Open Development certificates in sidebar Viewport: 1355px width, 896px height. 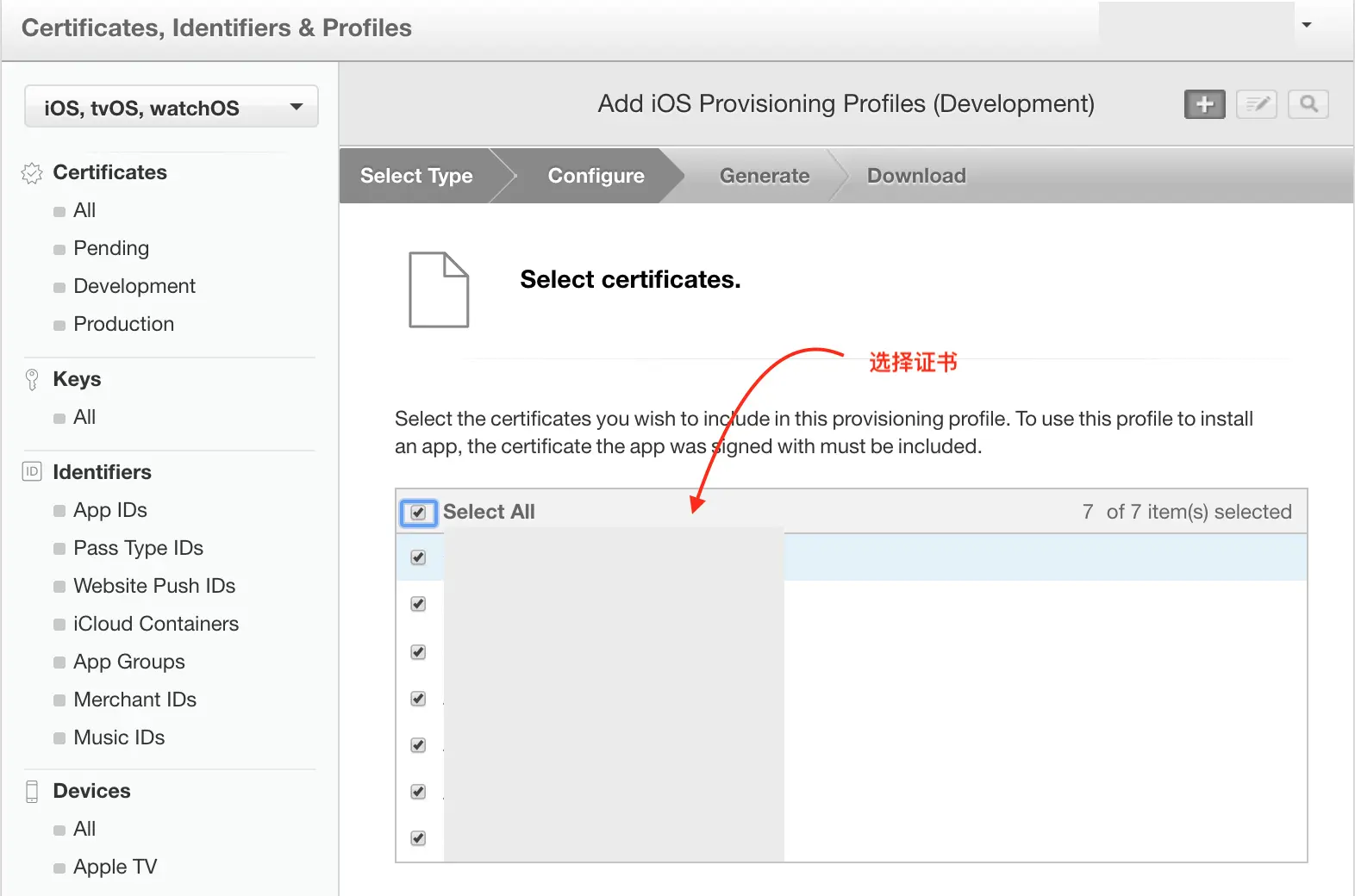pyautogui.click(x=134, y=286)
